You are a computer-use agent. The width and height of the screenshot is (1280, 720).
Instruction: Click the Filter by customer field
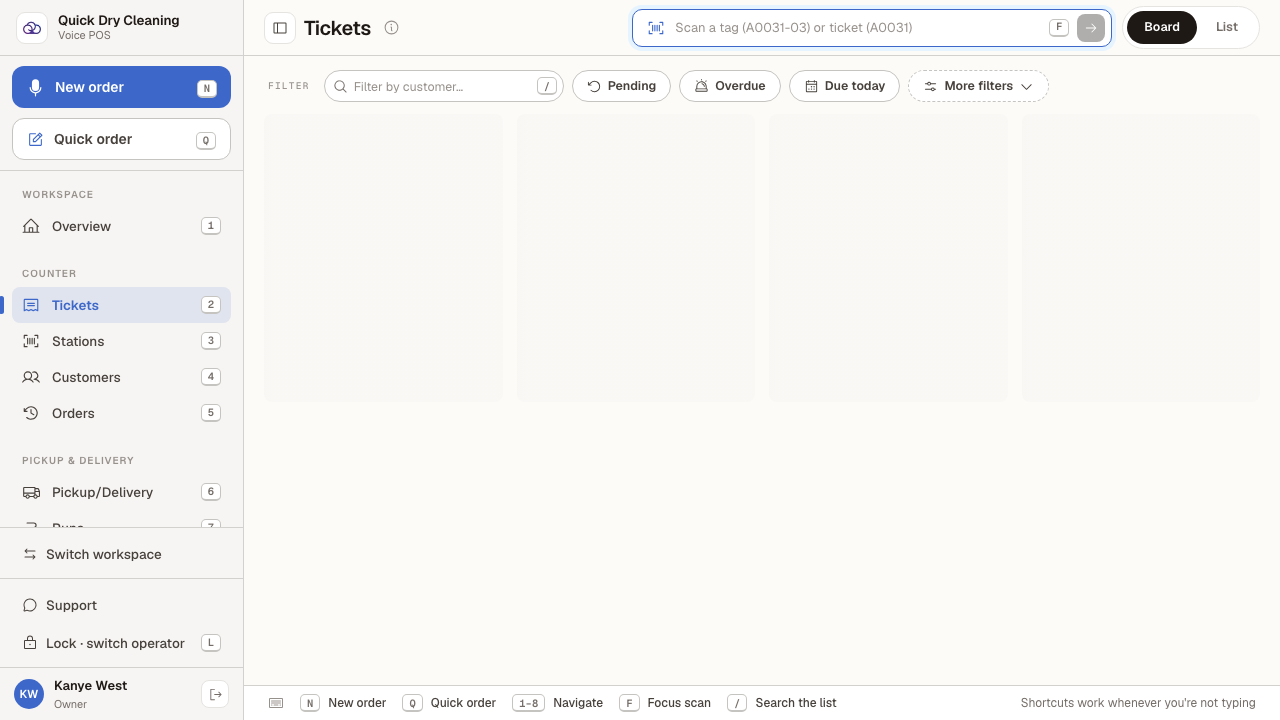(x=444, y=86)
